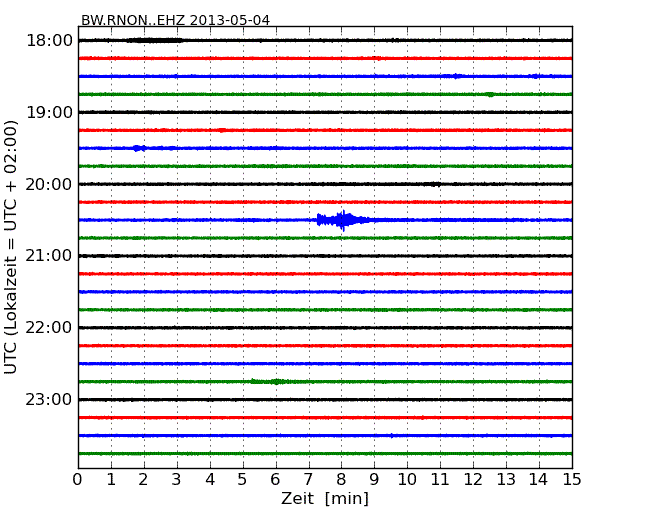This screenshot has height=520, width=650.
Task: Click the x-axis tick label 12
Action: click(473, 479)
